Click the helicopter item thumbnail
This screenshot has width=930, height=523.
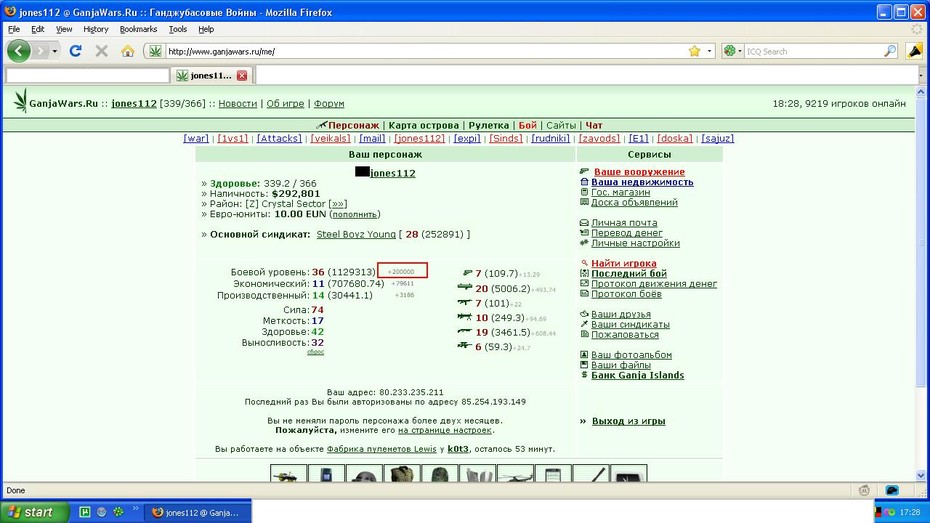515,474
